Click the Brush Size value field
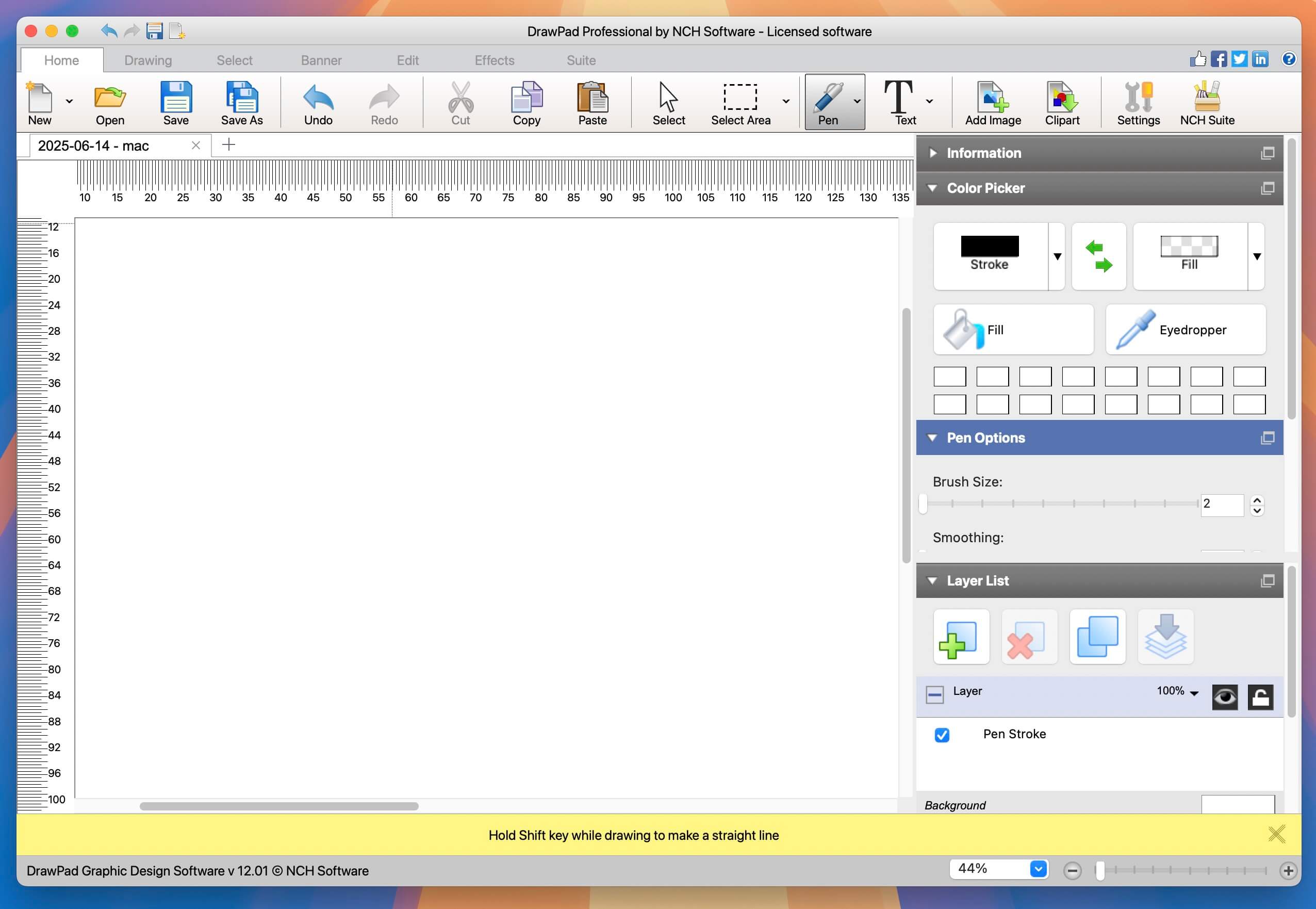Viewport: 1316px width, 909px height. pos(1222,505)
